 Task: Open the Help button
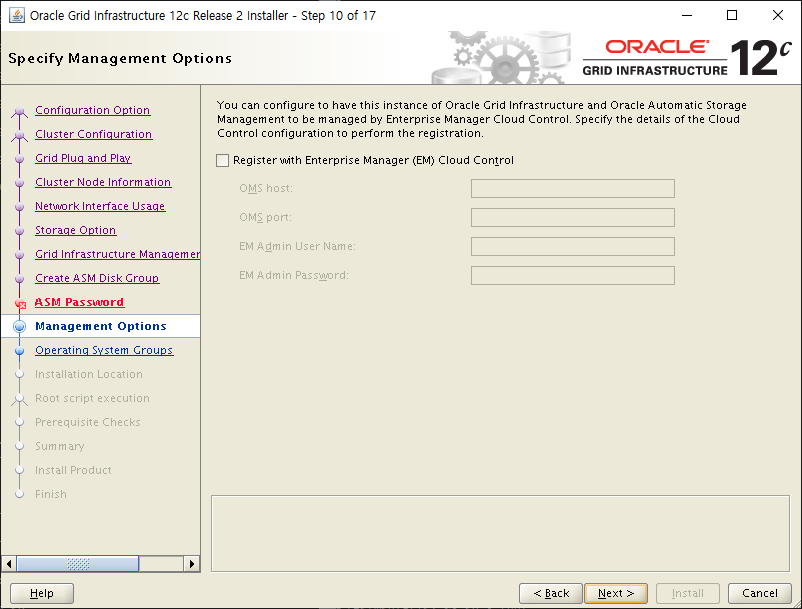[x=42, y=593]
